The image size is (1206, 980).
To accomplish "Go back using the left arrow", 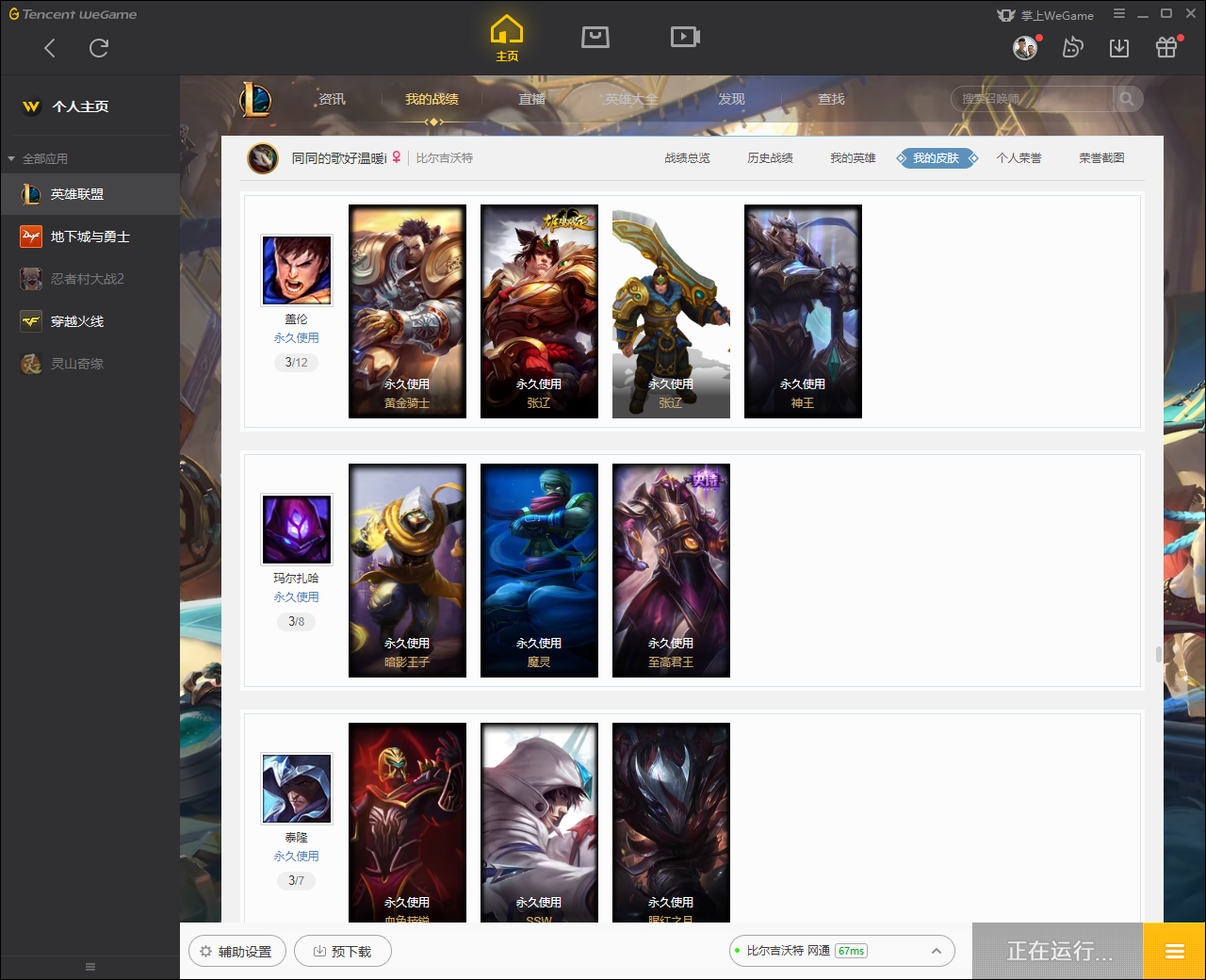I will click(50, 48).
